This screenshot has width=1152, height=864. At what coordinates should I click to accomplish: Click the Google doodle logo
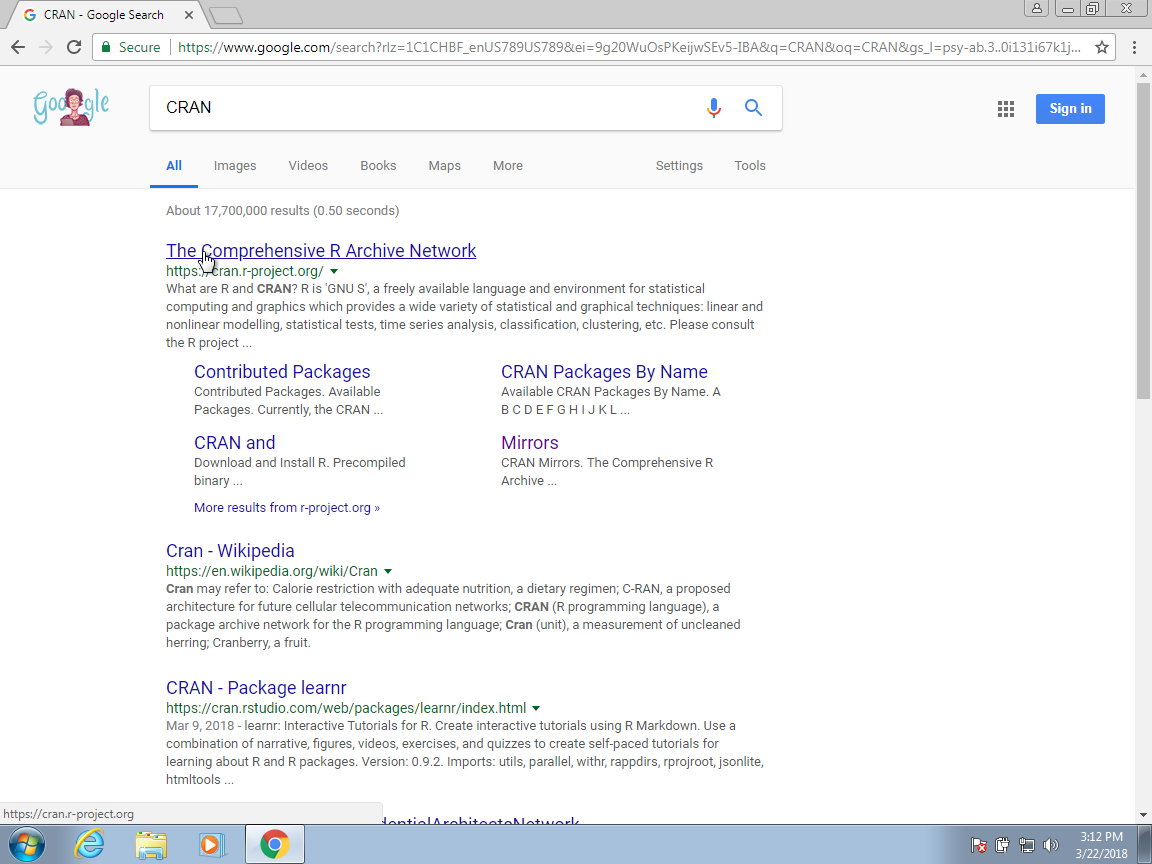[71, 107]
